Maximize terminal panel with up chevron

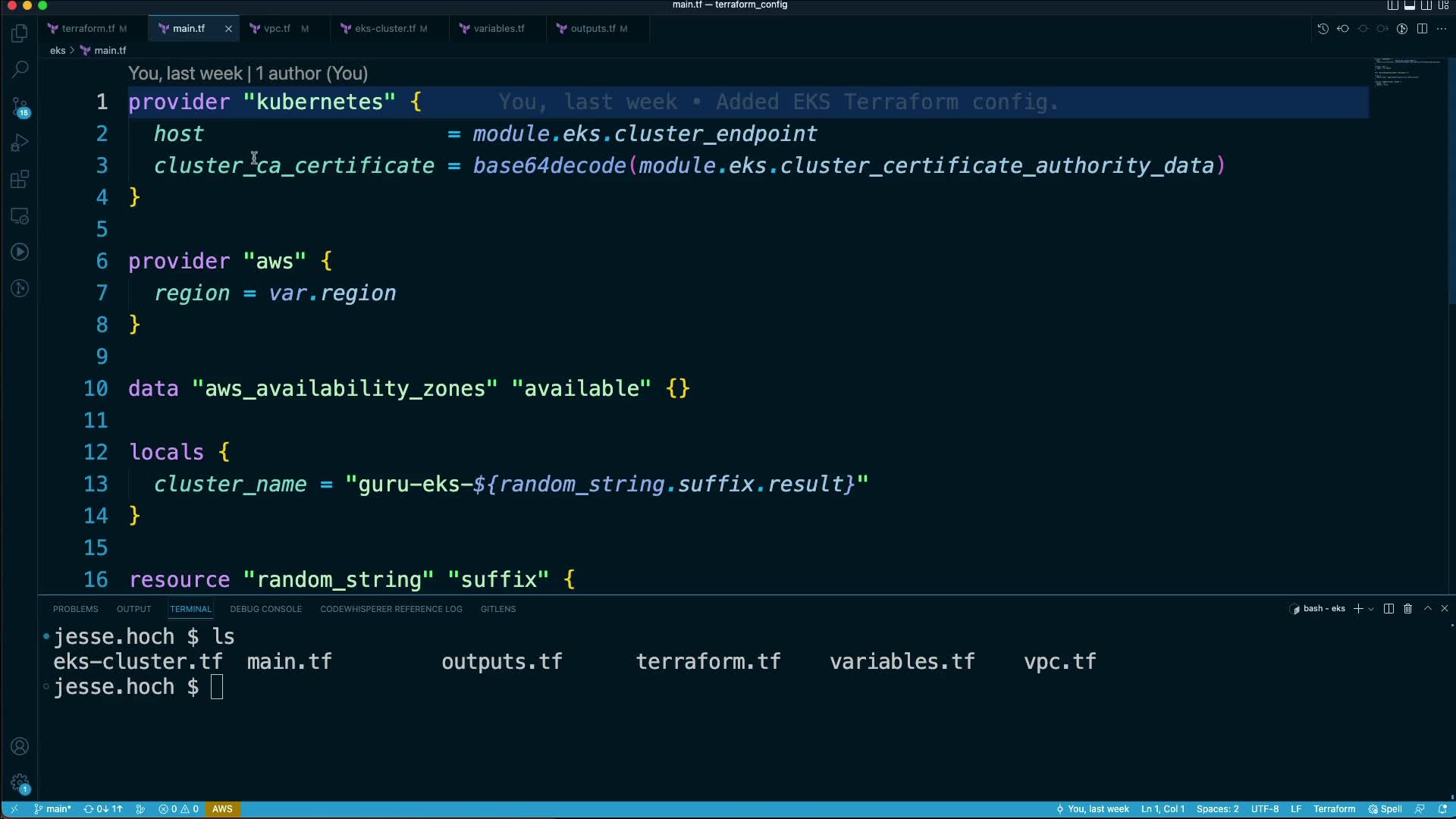tap(1427, 609)
